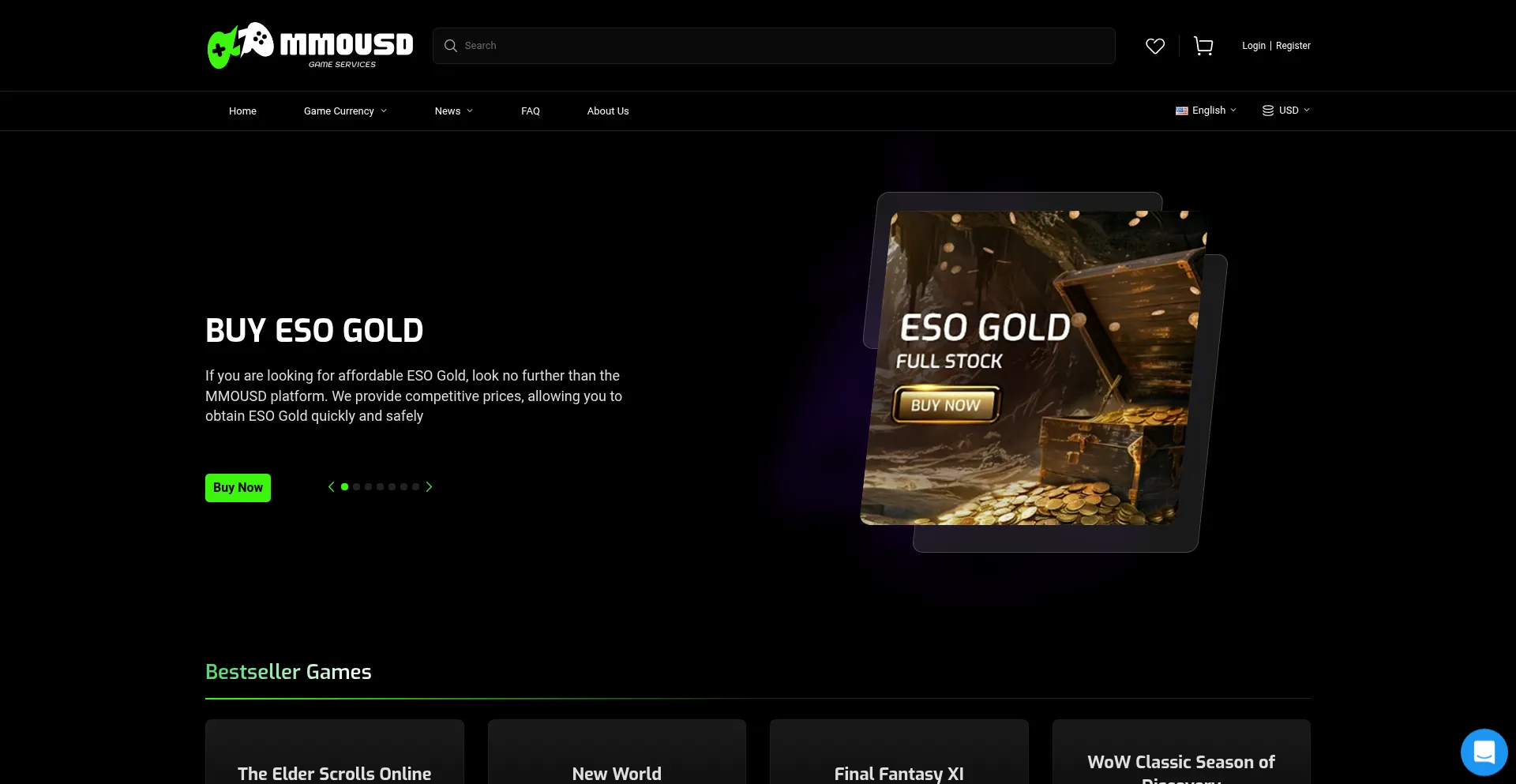
Task: Select the second carousel dot
Action: [357, 487]
